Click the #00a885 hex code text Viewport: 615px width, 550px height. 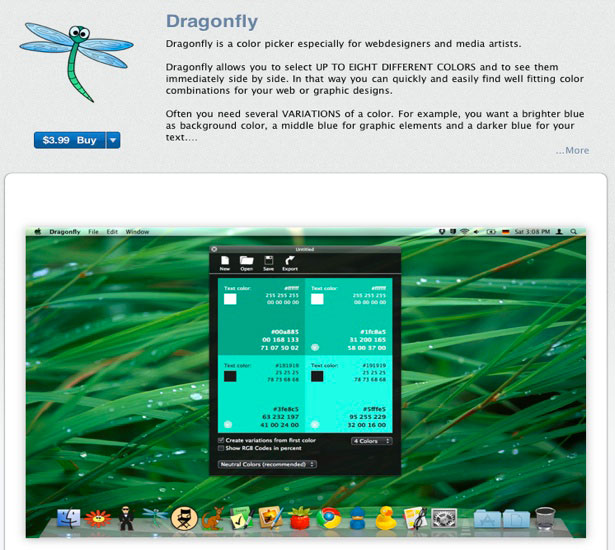tap(285, 332)
